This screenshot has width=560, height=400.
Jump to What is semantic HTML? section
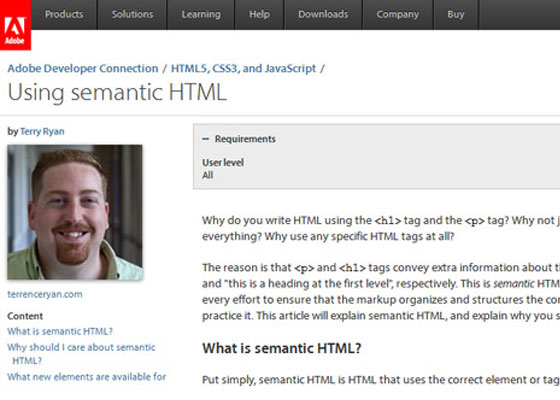(60, 331)
